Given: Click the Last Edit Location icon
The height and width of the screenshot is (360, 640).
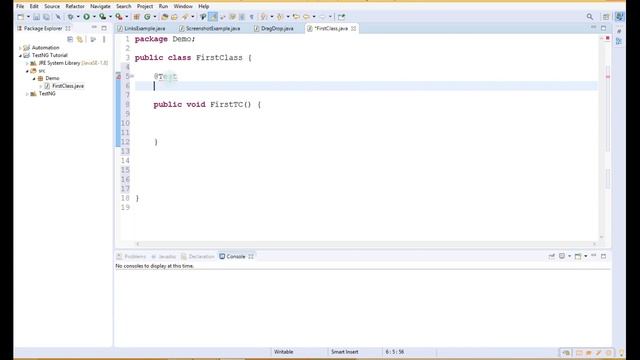Looking at the screenshot, I should tap(296, 17).
